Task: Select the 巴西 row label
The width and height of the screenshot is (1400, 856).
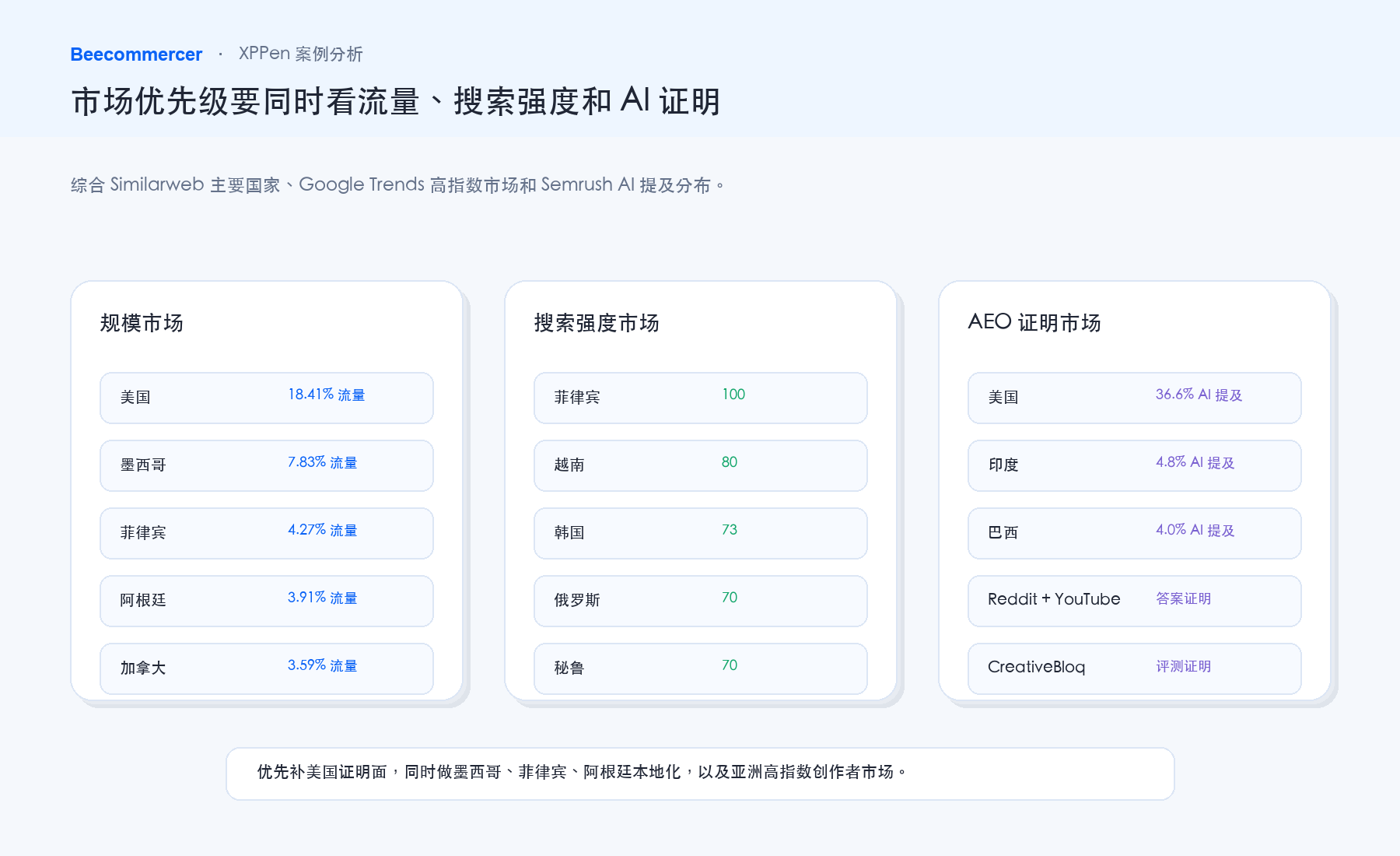Action: 1003,533
